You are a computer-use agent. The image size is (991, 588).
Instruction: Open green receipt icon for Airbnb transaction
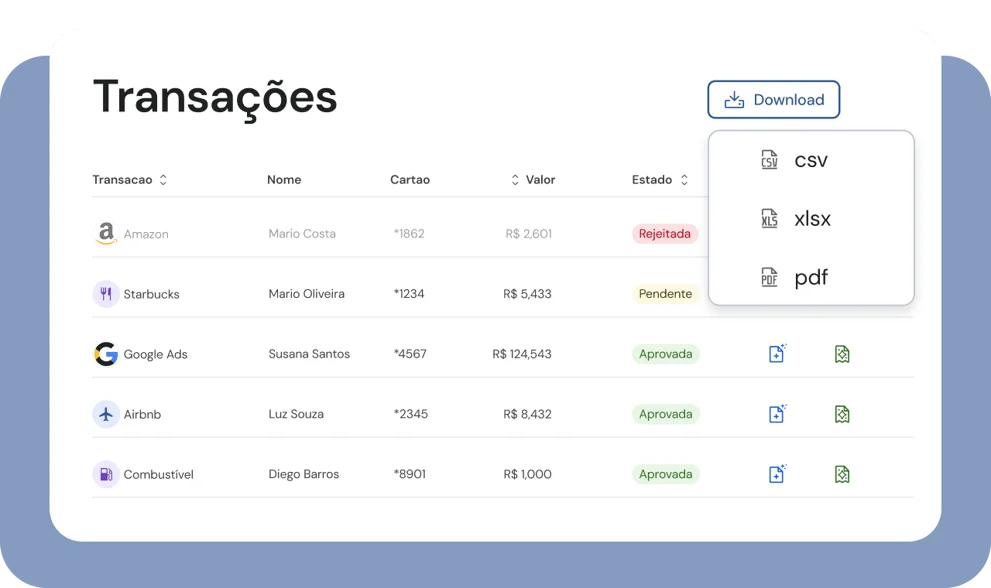(x=842, y=414)
